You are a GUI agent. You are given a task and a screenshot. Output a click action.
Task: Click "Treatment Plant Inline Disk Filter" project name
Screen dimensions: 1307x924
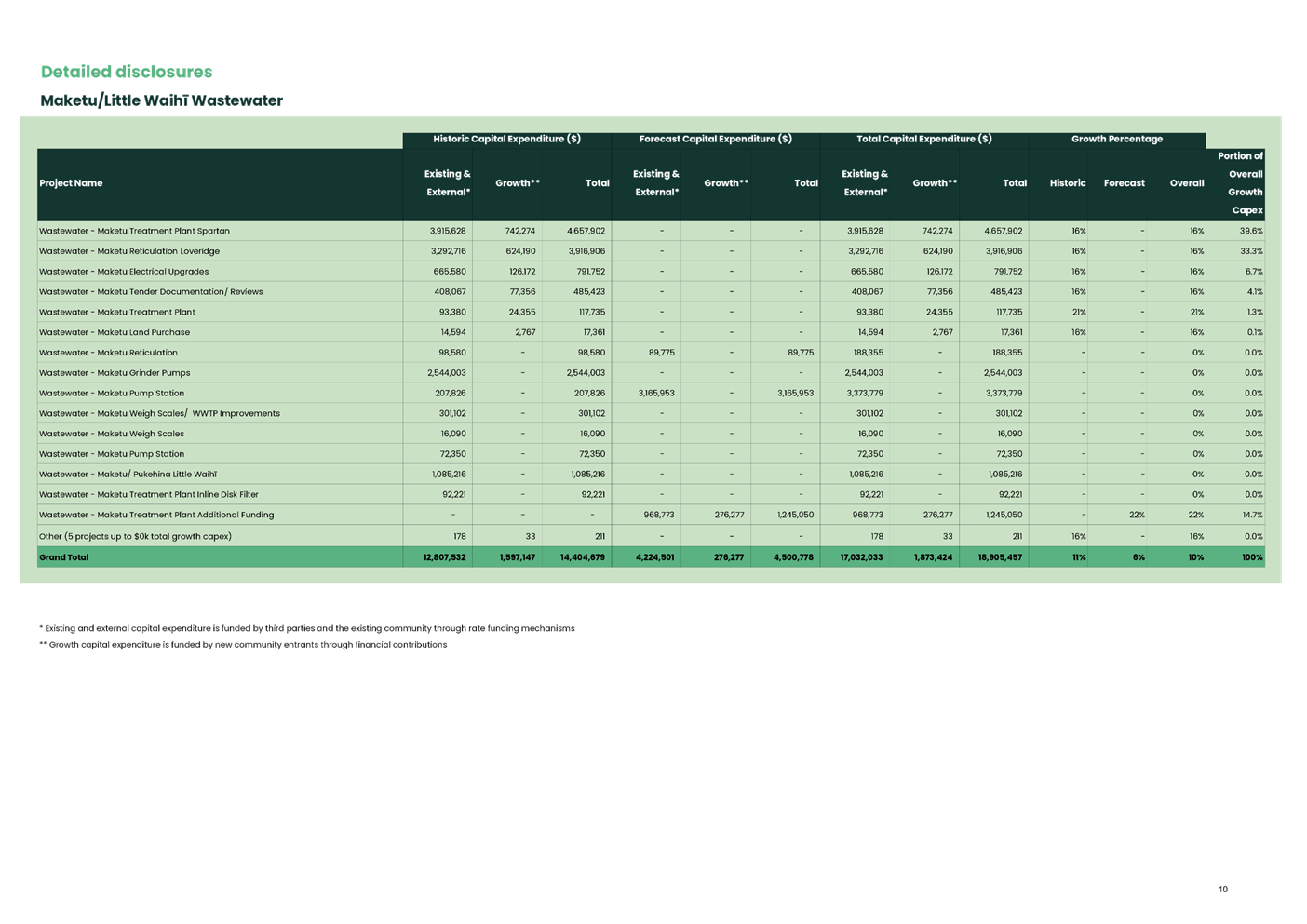[x=149, y=495]
